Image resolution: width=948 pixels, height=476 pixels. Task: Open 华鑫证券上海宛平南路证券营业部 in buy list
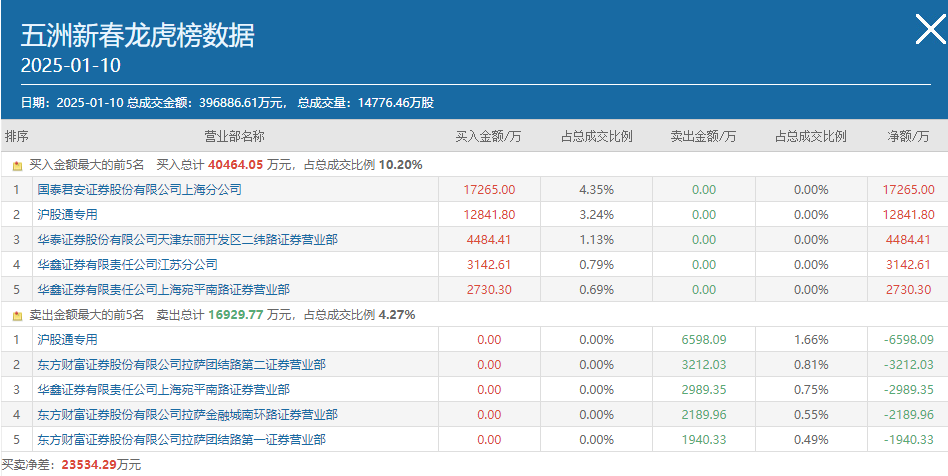coord(163,290)
